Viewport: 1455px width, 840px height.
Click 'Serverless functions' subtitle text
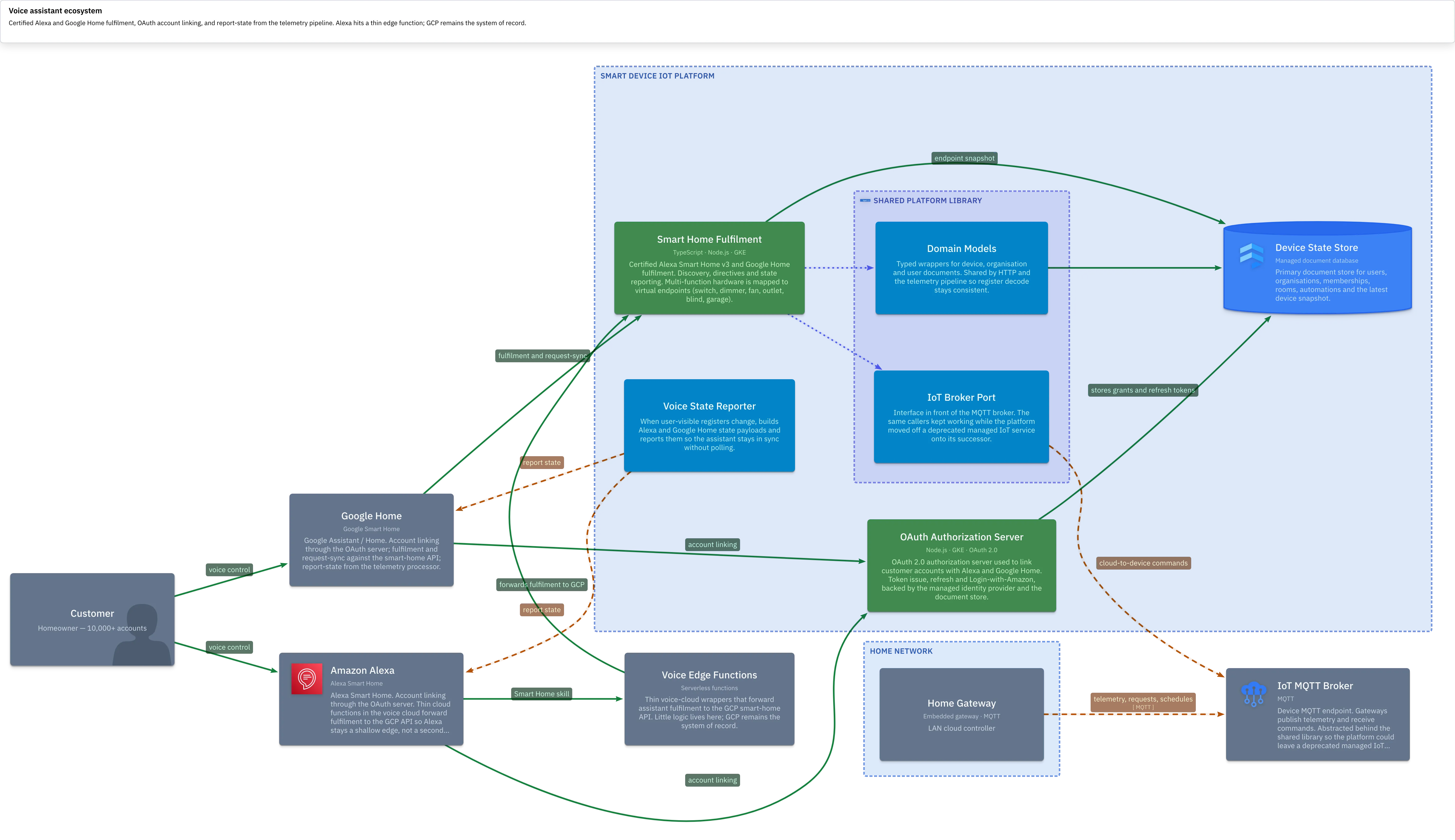click(709, 688)
